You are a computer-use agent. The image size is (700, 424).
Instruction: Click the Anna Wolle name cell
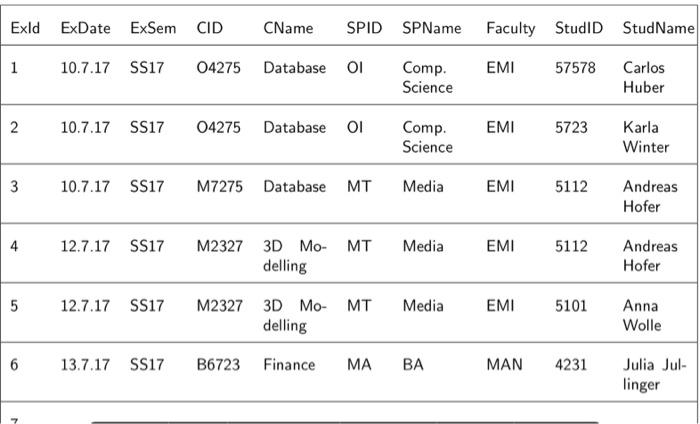[x=642, y=315]
